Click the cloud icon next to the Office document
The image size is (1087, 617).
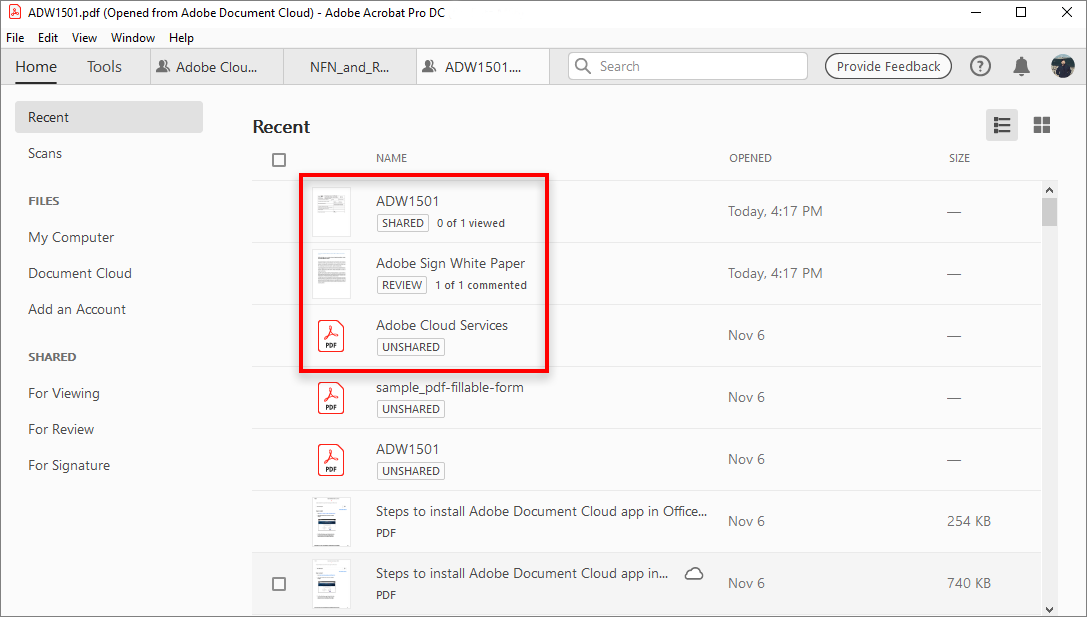(694, 573)
